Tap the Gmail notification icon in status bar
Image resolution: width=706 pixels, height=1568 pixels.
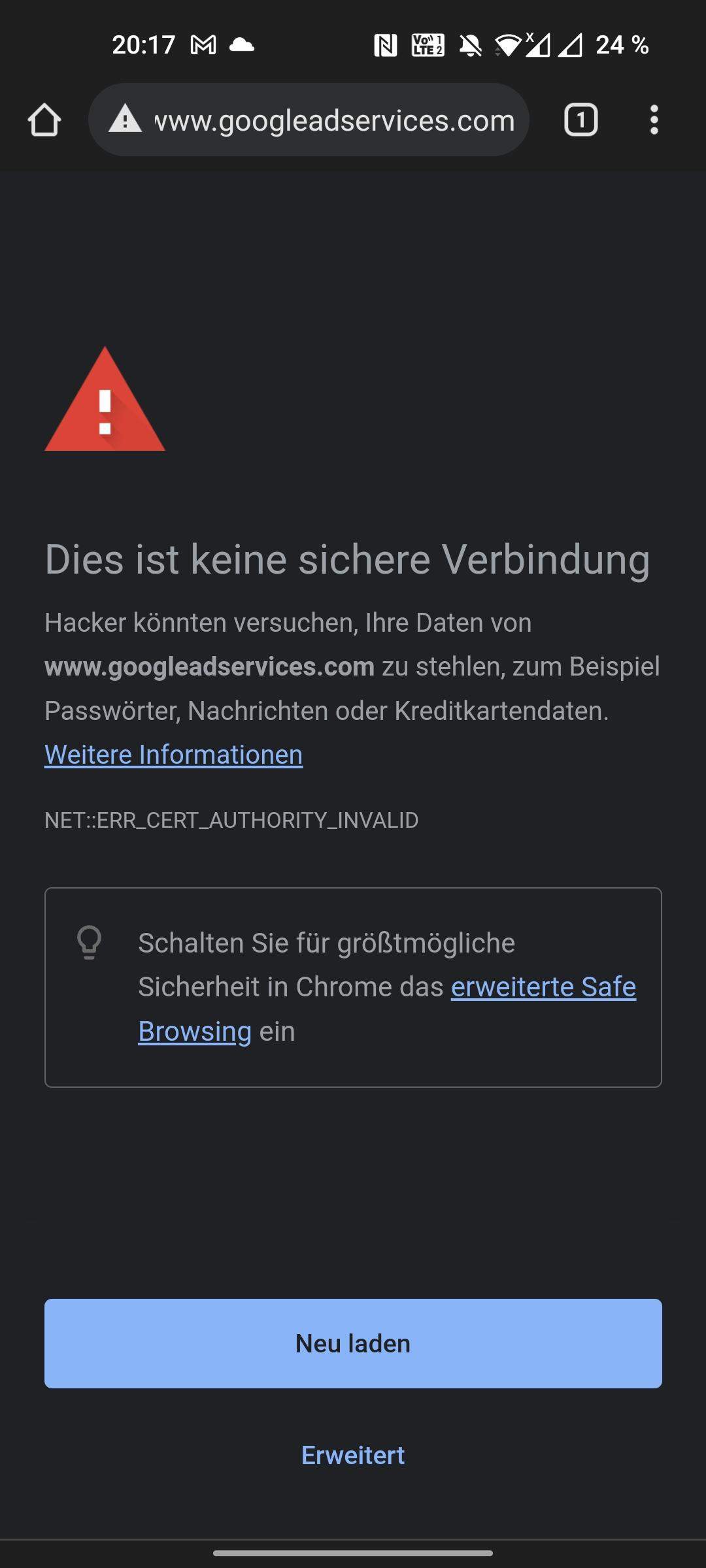click(x=203, y=45)
